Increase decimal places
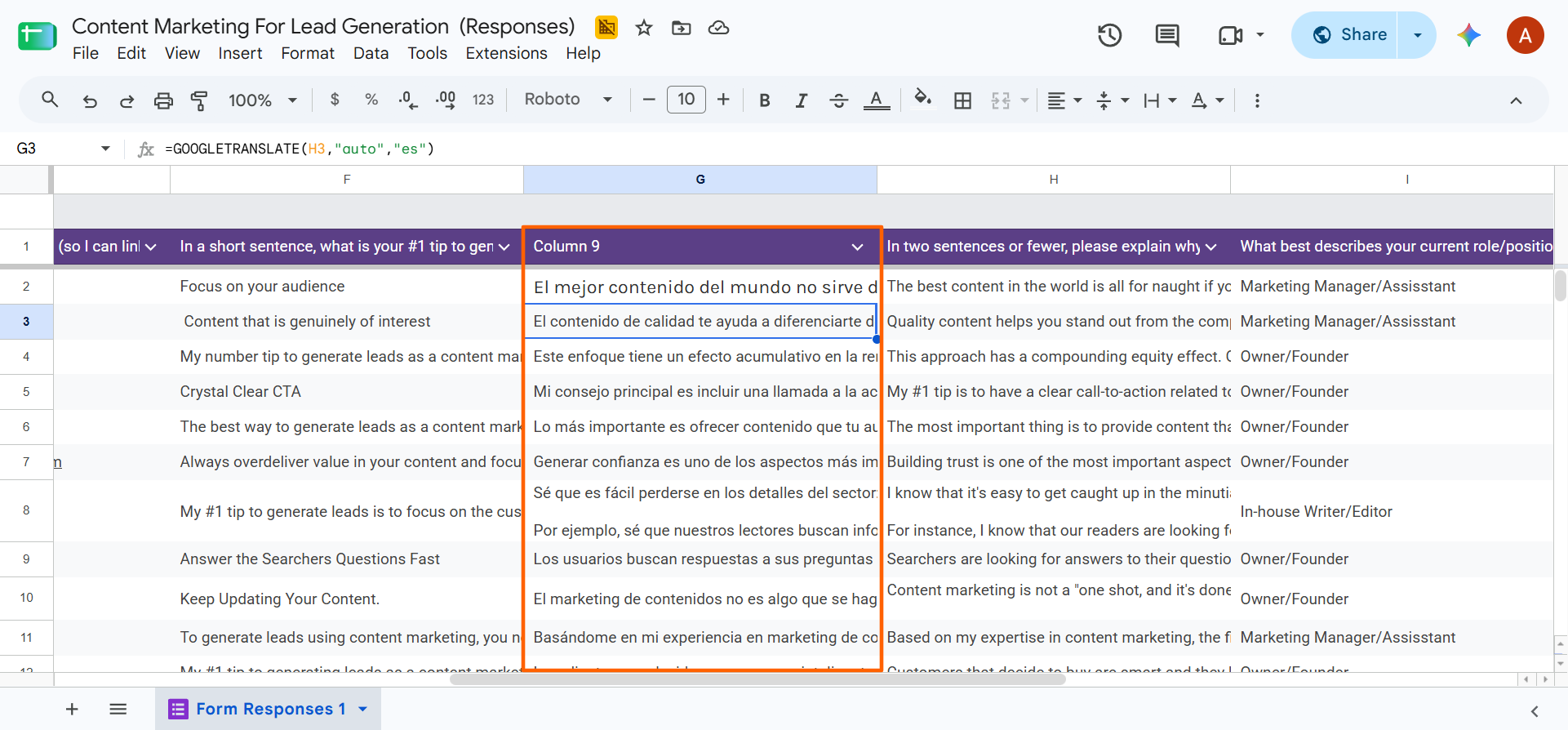1568x730 pixels. [x=446, y=100]
